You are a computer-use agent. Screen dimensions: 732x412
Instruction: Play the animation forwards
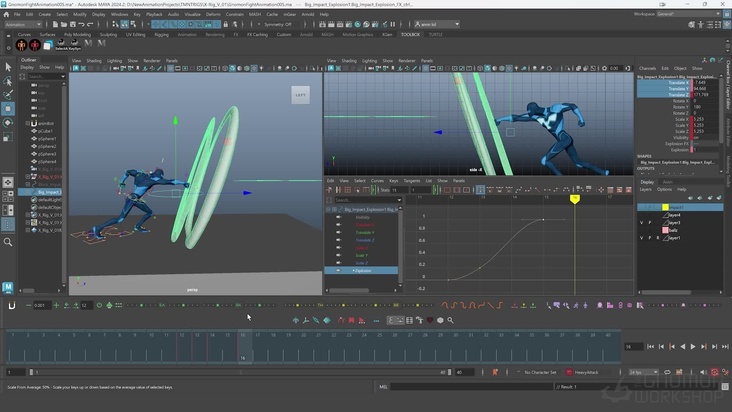click(693, 346)
